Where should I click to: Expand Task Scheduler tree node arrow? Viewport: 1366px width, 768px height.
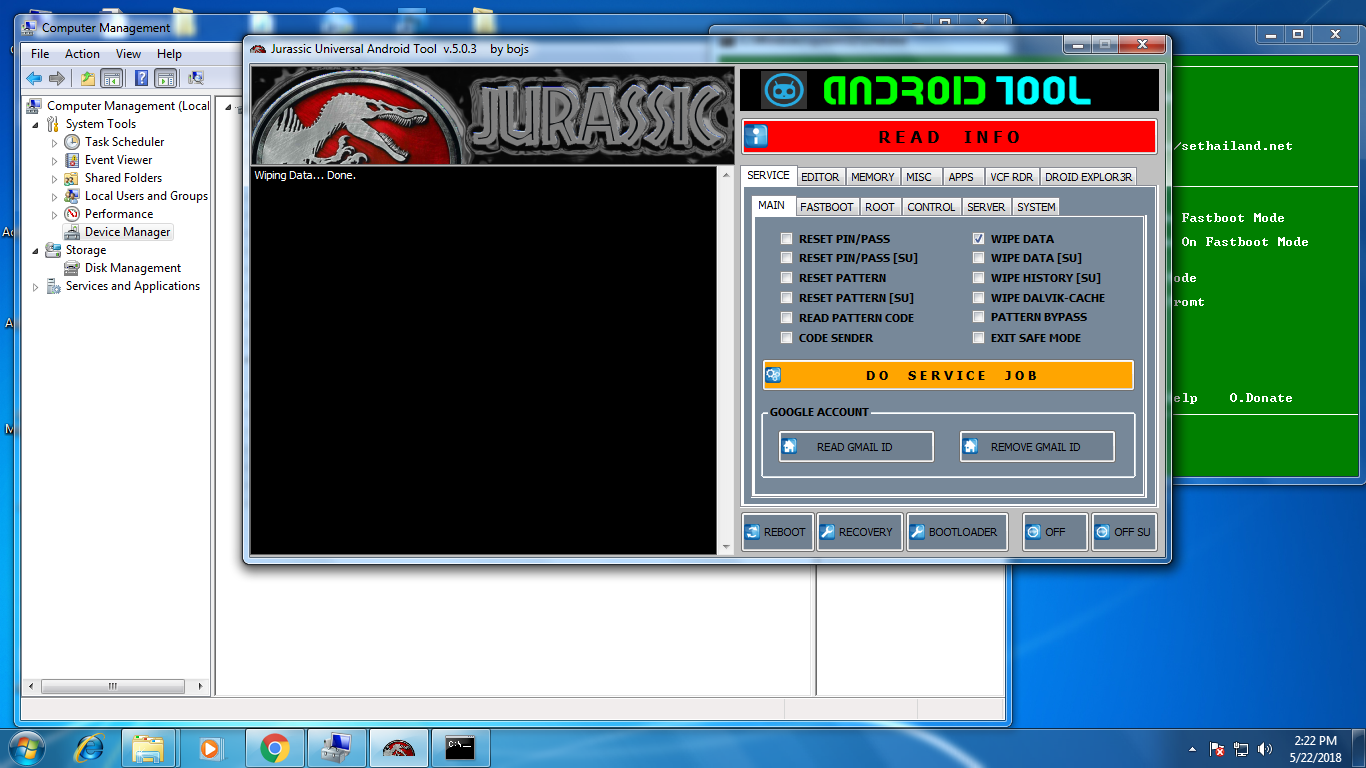55,142
